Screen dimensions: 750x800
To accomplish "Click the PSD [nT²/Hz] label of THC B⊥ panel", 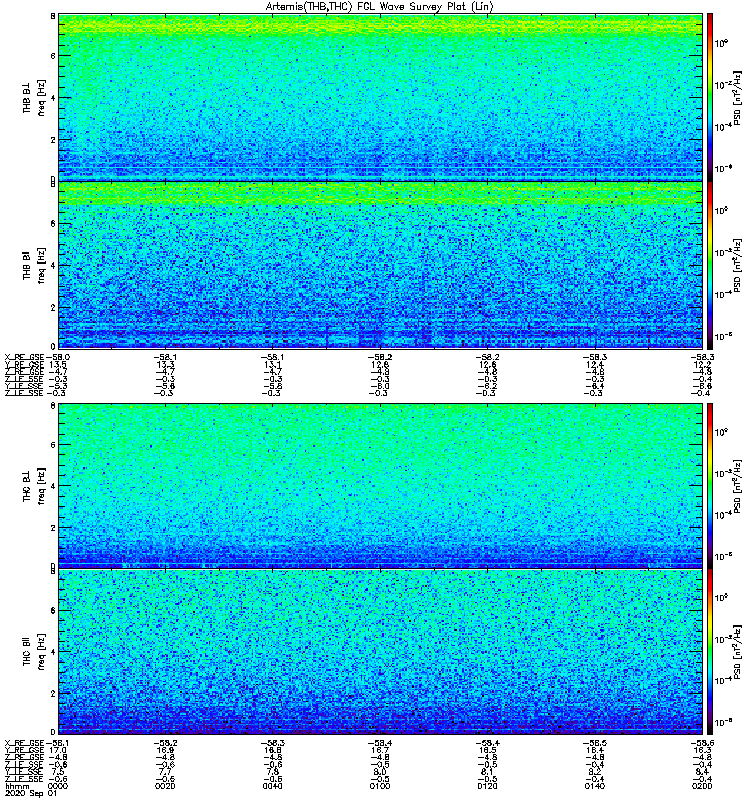I will pos(738,485).
